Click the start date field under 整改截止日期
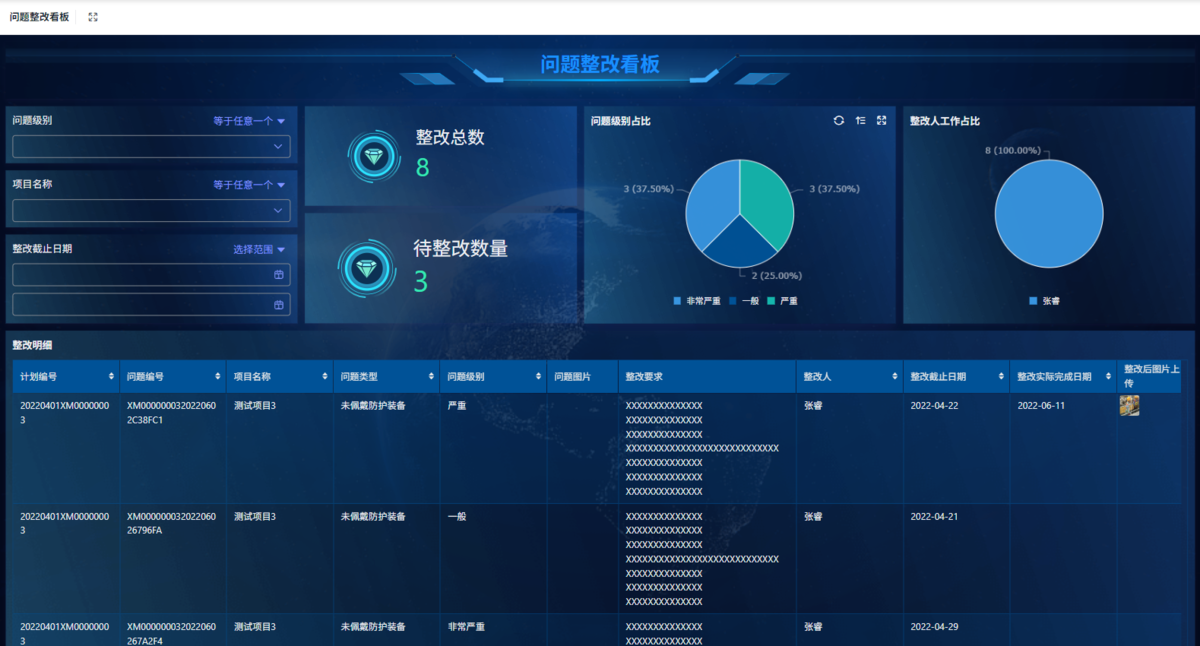The image size is (1200, 646). 151,275
